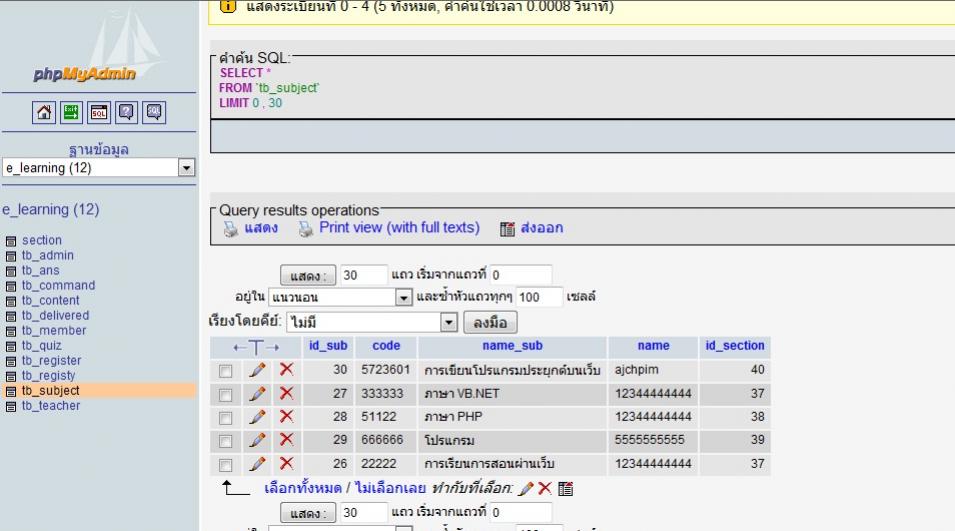Click the ajchpim name cell
The image size is (955, 531).
coord(653,370)
